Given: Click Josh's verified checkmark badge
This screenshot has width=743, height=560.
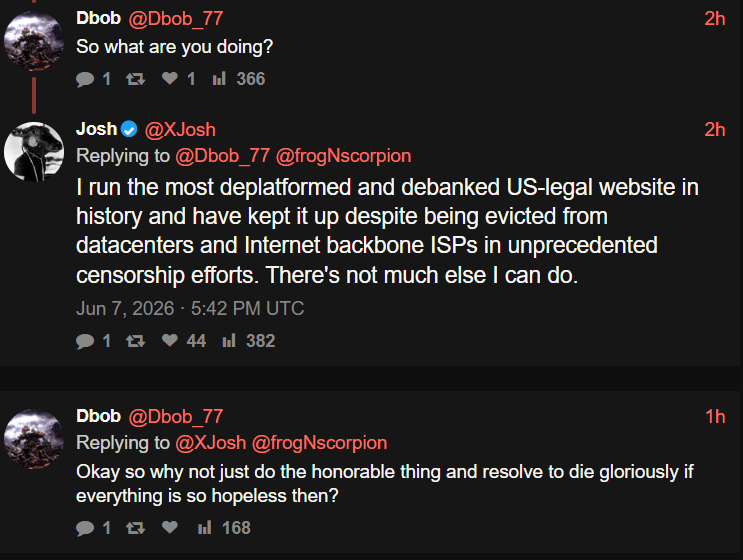Looking at the screenshot, I should click(x=129, y=129).
